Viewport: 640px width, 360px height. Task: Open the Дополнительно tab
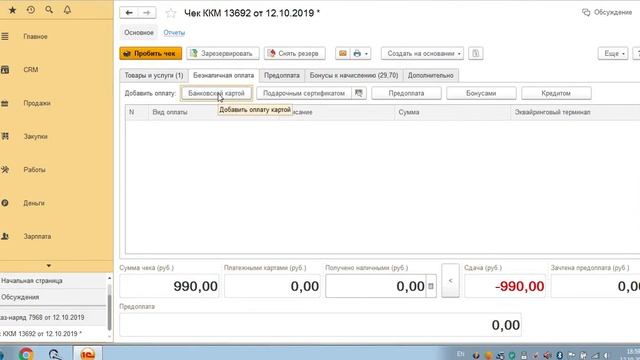[x=431, y=76]
